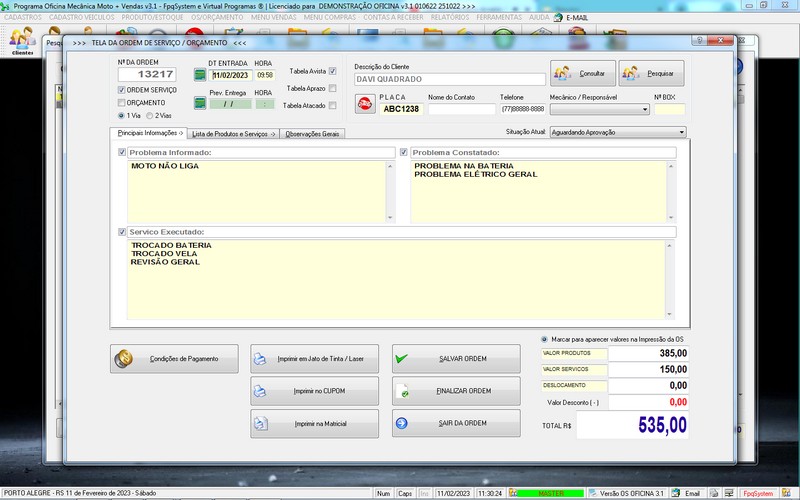This screenshot has height=500, width=800.
Task: Click the Prev. Entrega date field
Action: coord(230,104)
